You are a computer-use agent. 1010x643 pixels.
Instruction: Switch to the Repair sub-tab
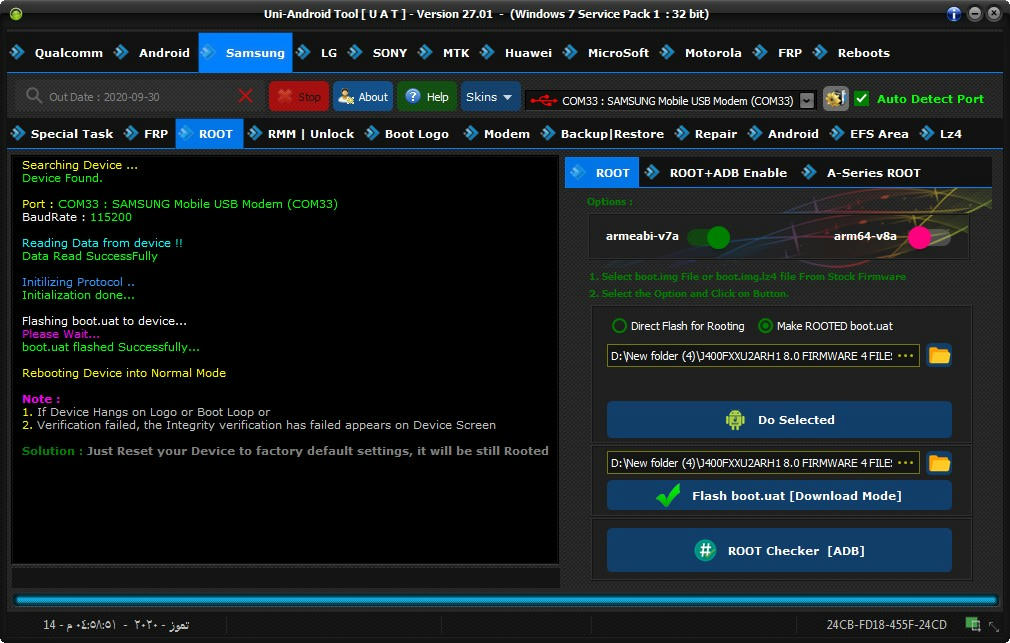707,134
